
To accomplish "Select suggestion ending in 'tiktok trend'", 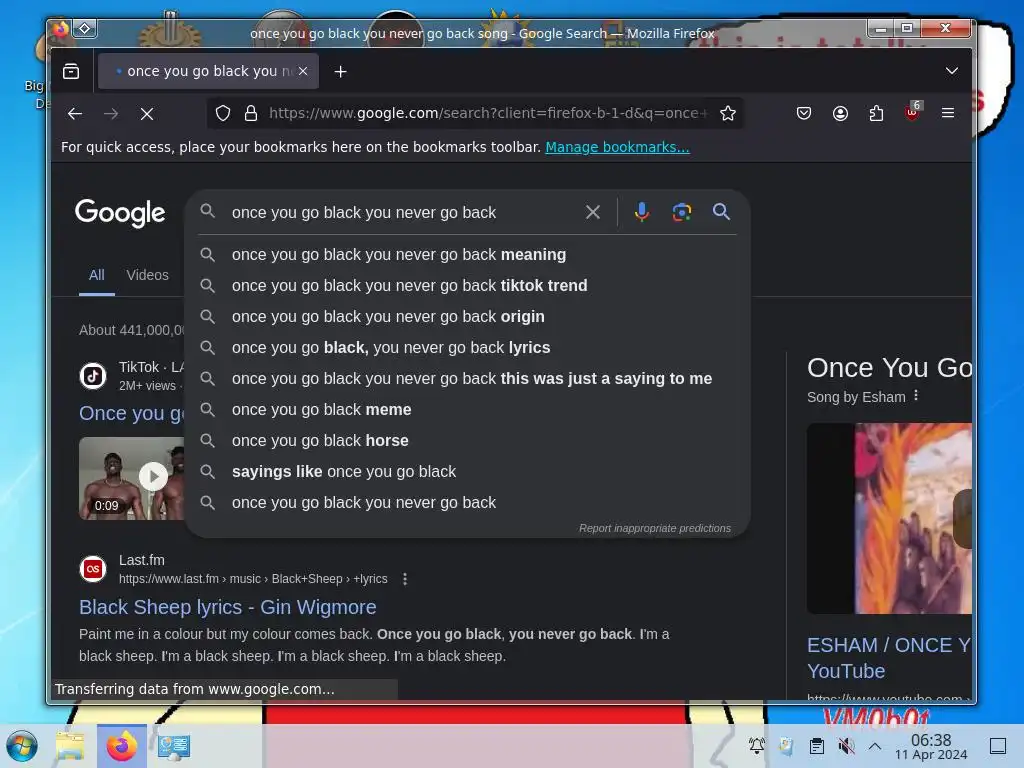I will pyautogui.click(x=468, y=285).
